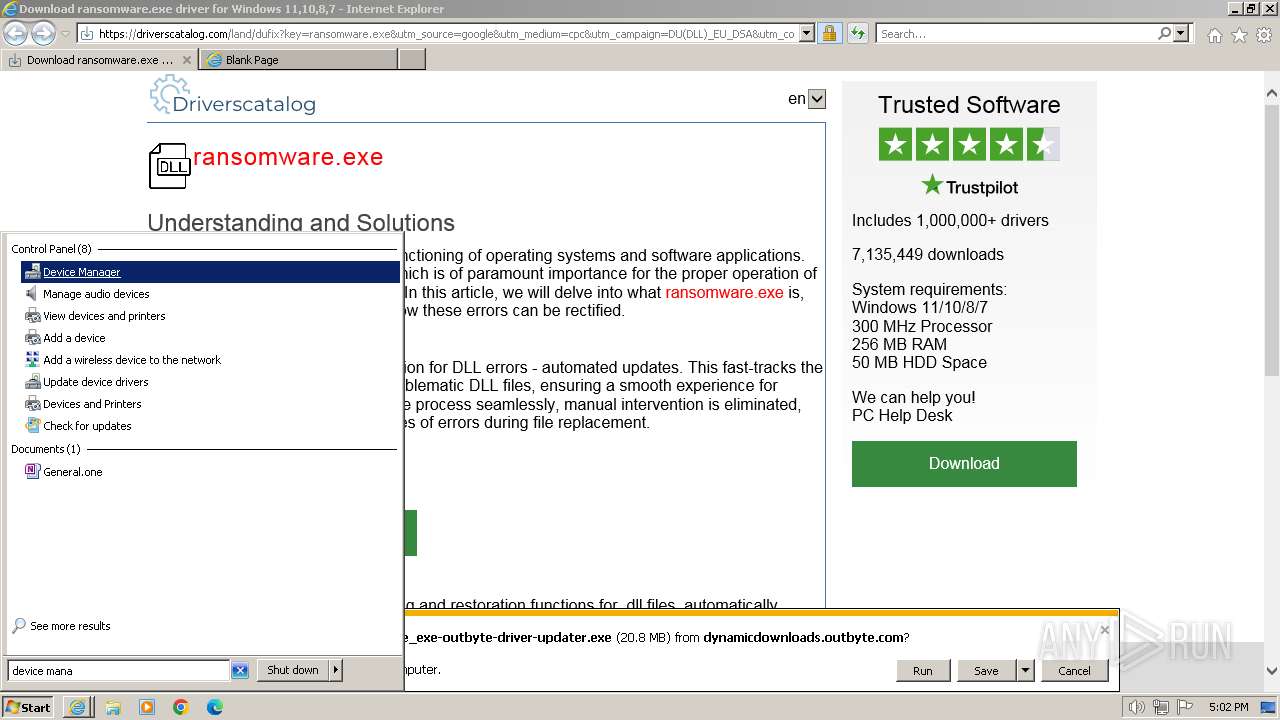This screenshot has height=720, width=1280.
Task: Click the IE Search box
Action: 1016,34
